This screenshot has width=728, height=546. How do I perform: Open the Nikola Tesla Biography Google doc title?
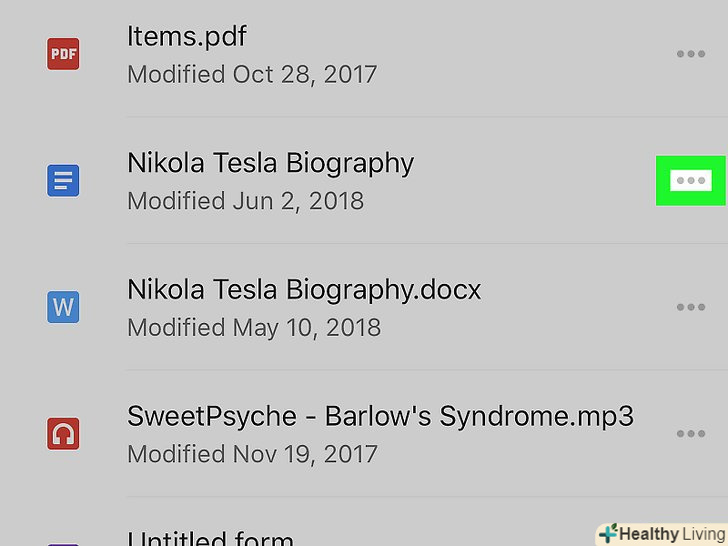tap(270, 163)
